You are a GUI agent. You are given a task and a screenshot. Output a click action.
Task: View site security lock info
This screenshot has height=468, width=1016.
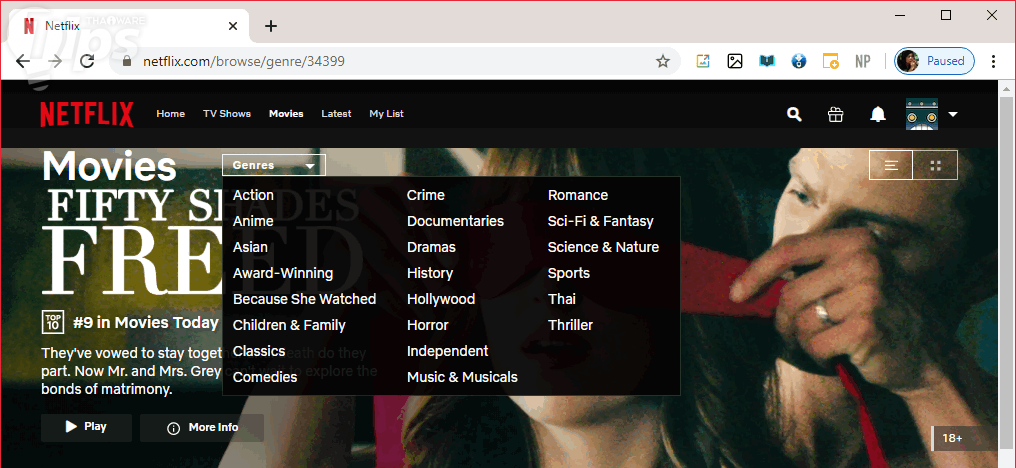pyautogui.click(x=127, y=61)
